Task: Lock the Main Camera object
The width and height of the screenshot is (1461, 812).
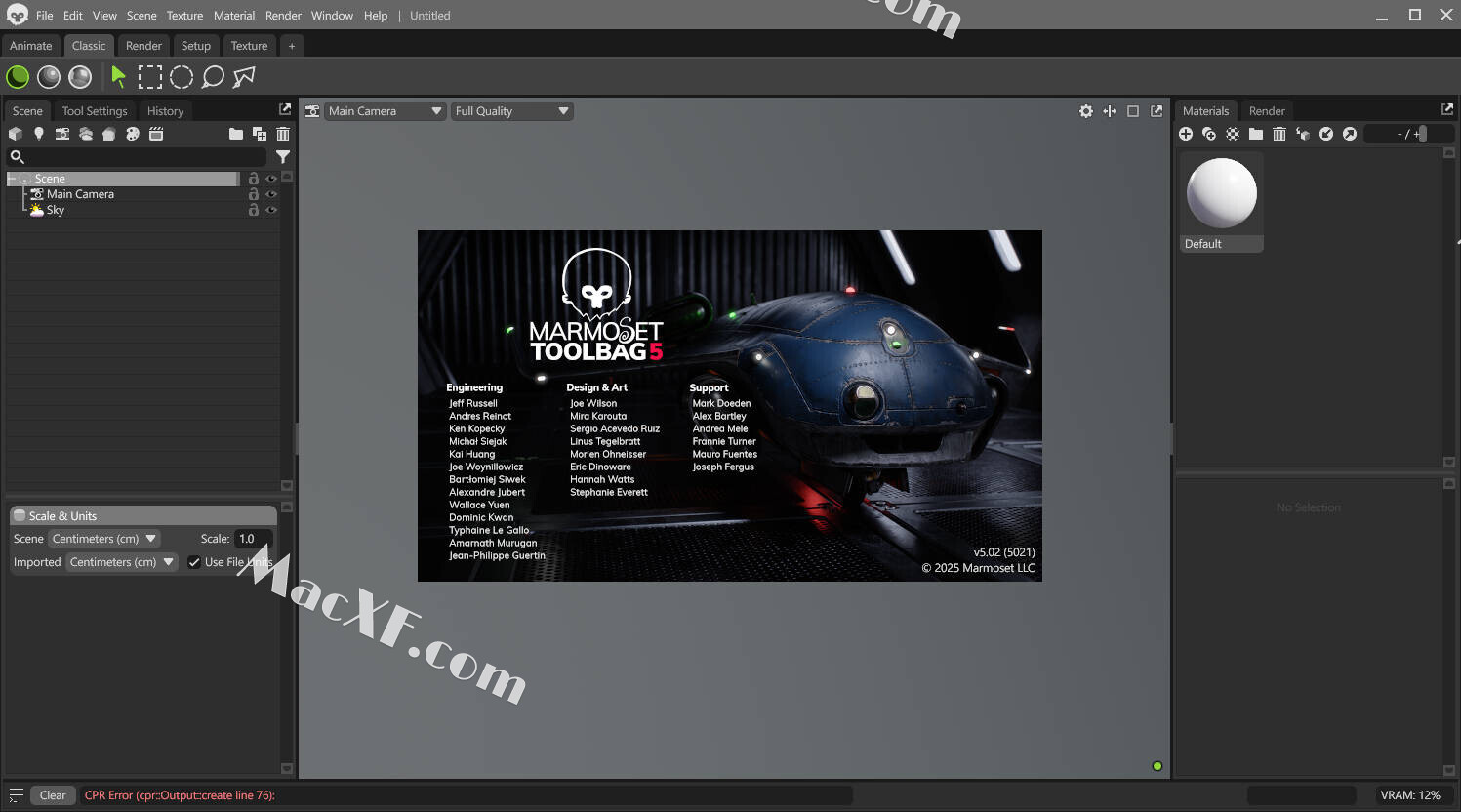Action: point(254,194)
